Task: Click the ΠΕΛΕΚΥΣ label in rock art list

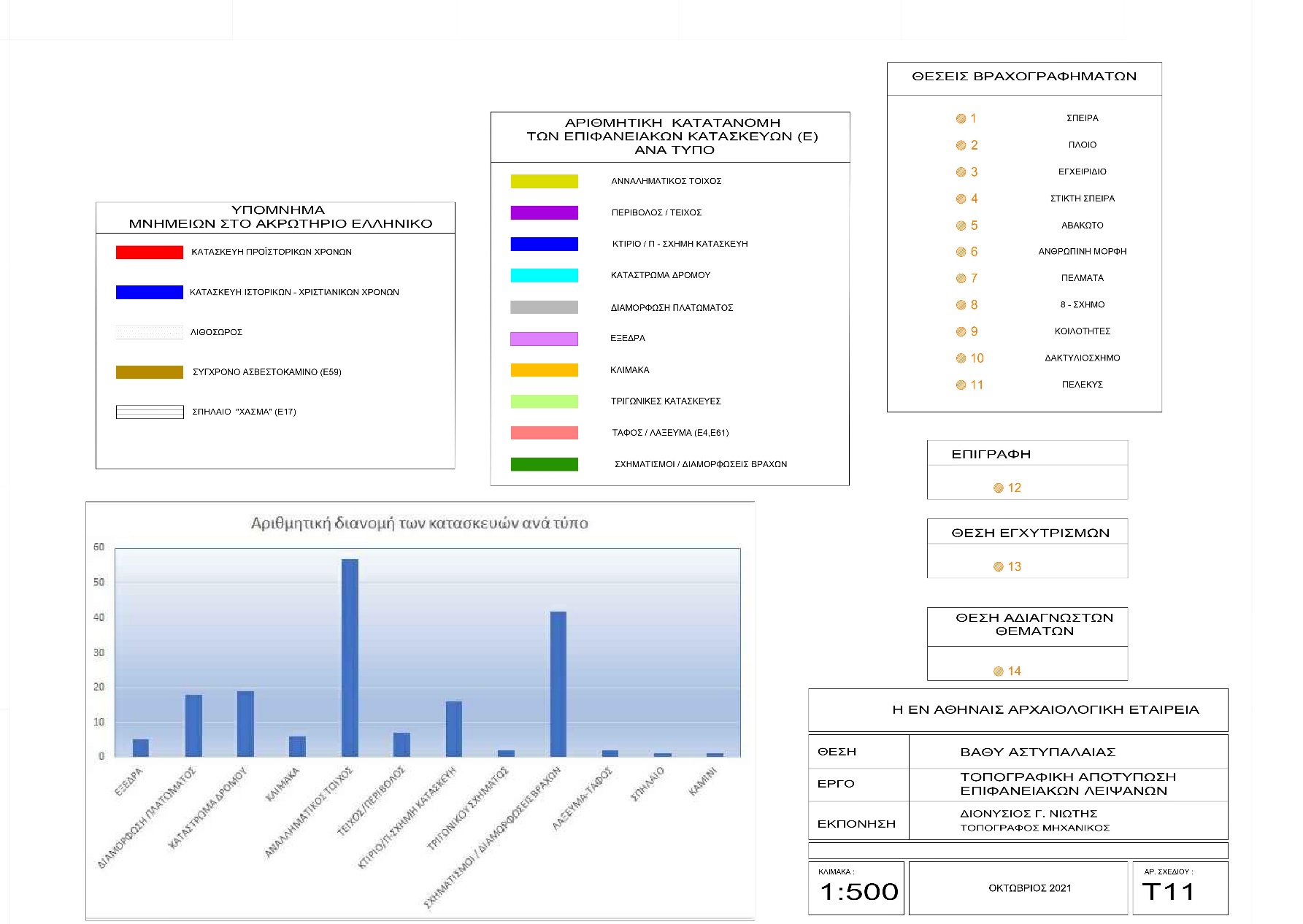Action: click(1083, 385)
